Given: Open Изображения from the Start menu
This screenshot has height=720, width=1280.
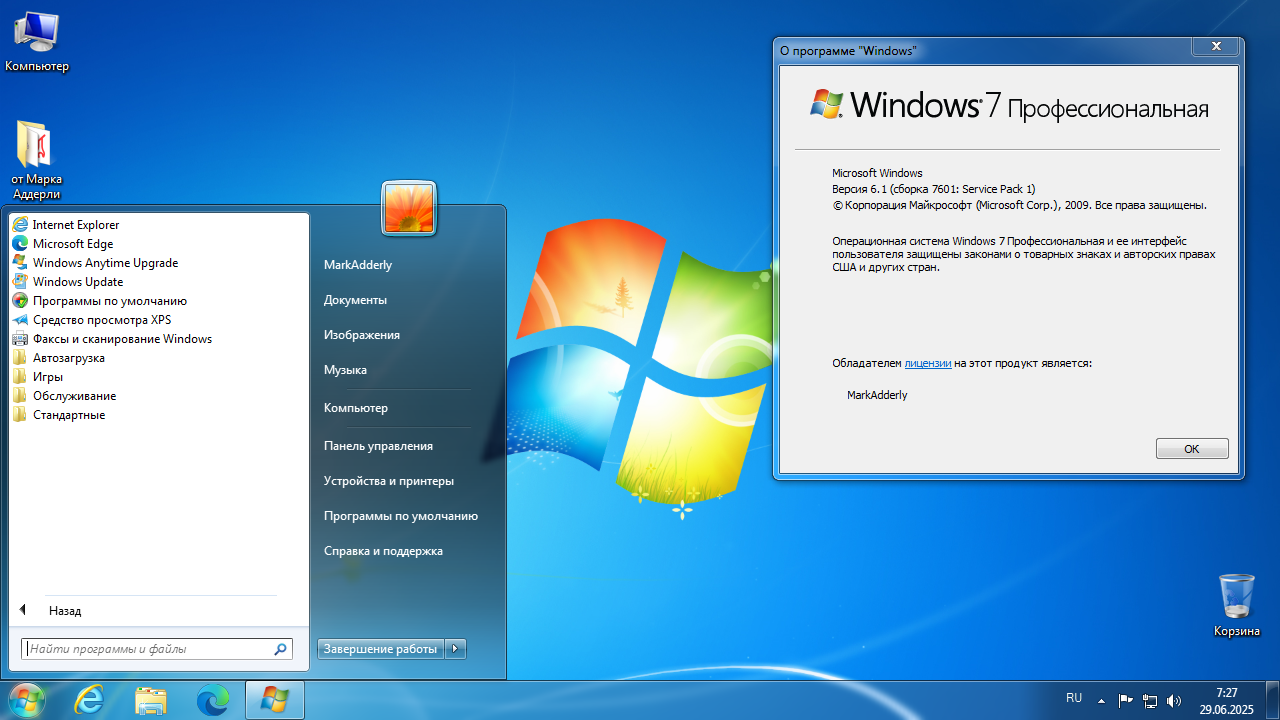Looking at the screenshot, I should point(362,335).
